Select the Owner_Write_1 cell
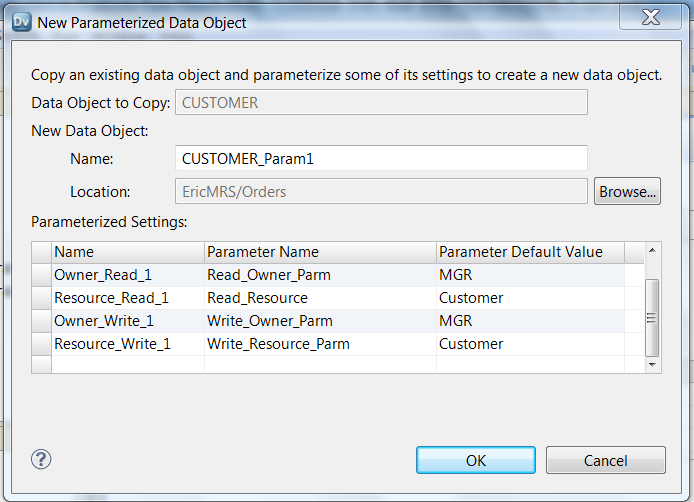This screenshot has width=694, height=502. pos(128,321)
